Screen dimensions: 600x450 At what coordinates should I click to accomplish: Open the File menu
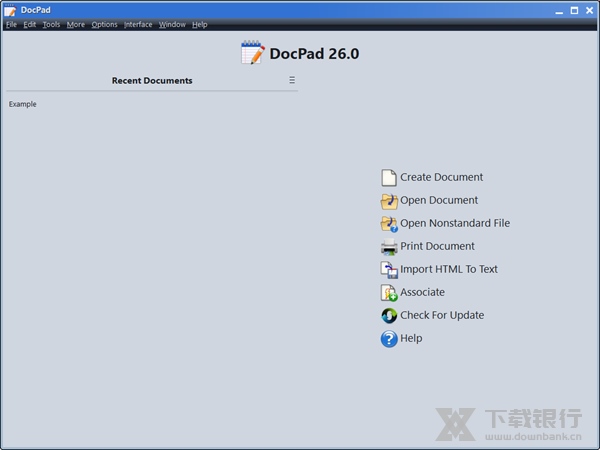point(11,25)
